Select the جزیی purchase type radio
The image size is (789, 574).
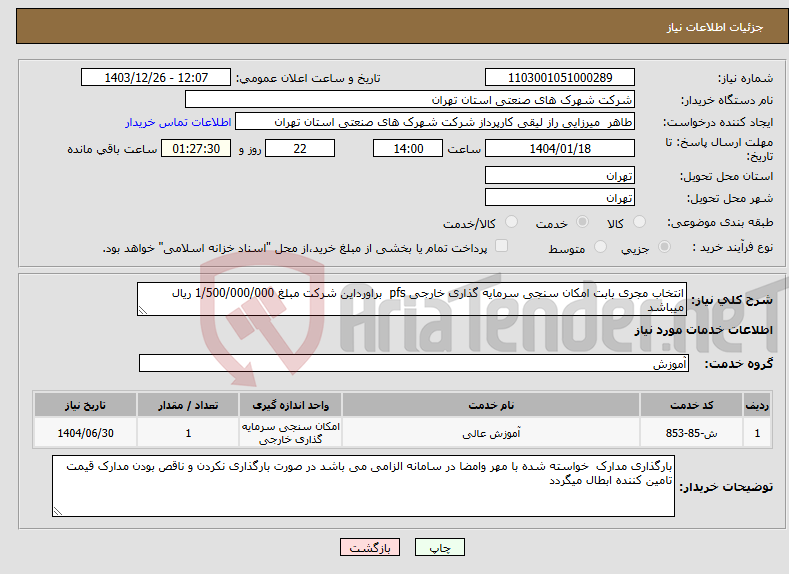(x=664, y=247)
